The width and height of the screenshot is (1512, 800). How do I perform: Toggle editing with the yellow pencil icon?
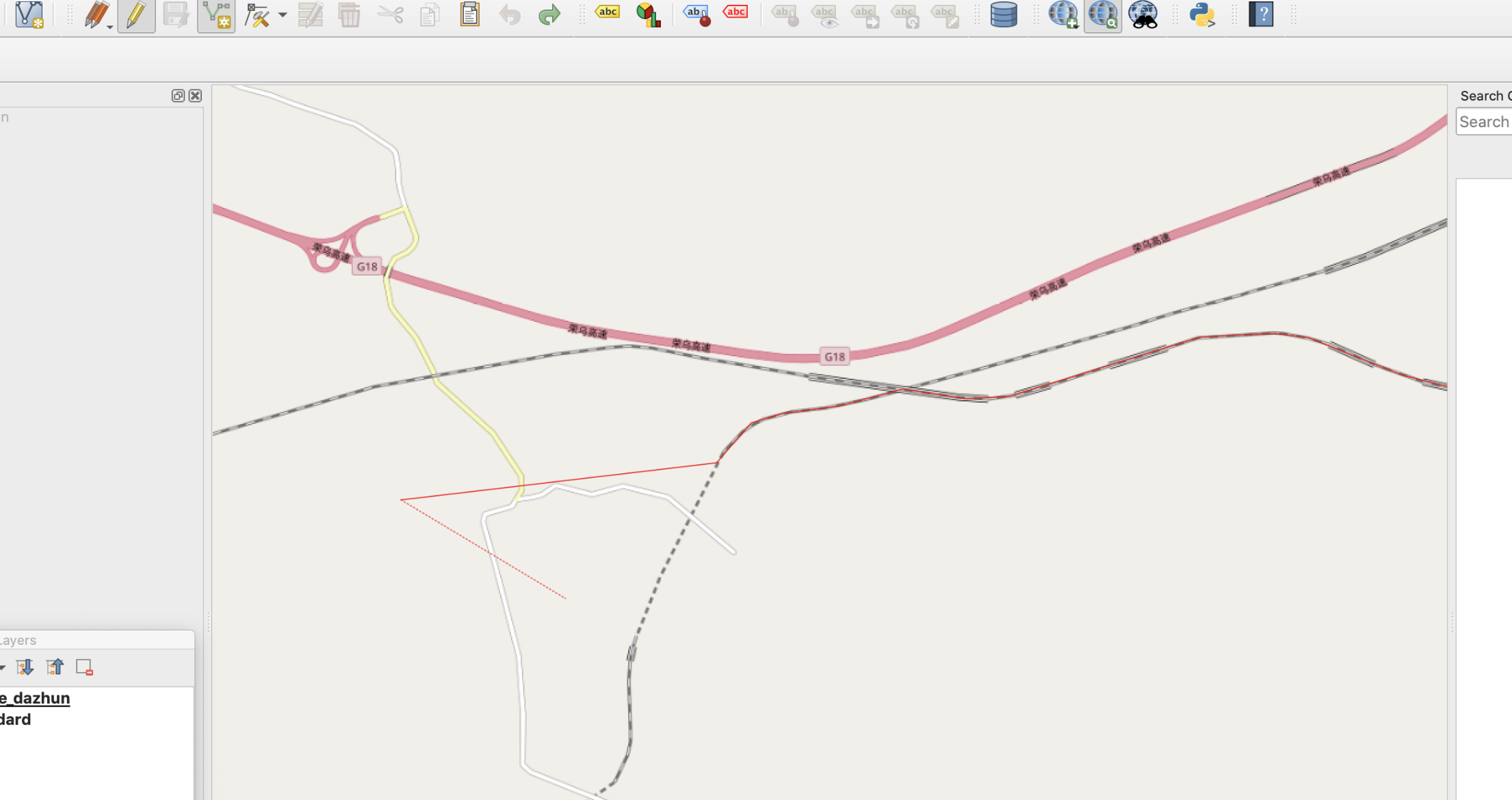(135, 15)
